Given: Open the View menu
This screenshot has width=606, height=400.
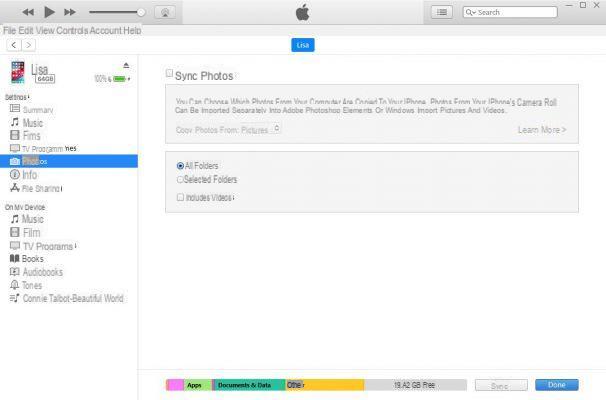Looking at the screenshot, I should [45, 31].
